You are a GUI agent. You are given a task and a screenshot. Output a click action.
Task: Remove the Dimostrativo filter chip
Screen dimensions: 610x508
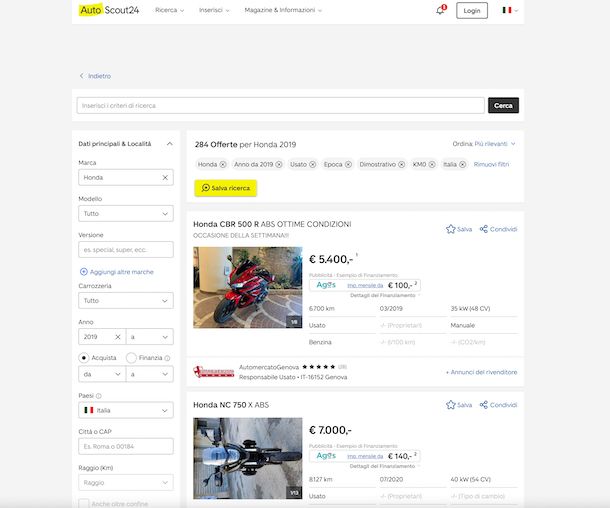point(401,165)
